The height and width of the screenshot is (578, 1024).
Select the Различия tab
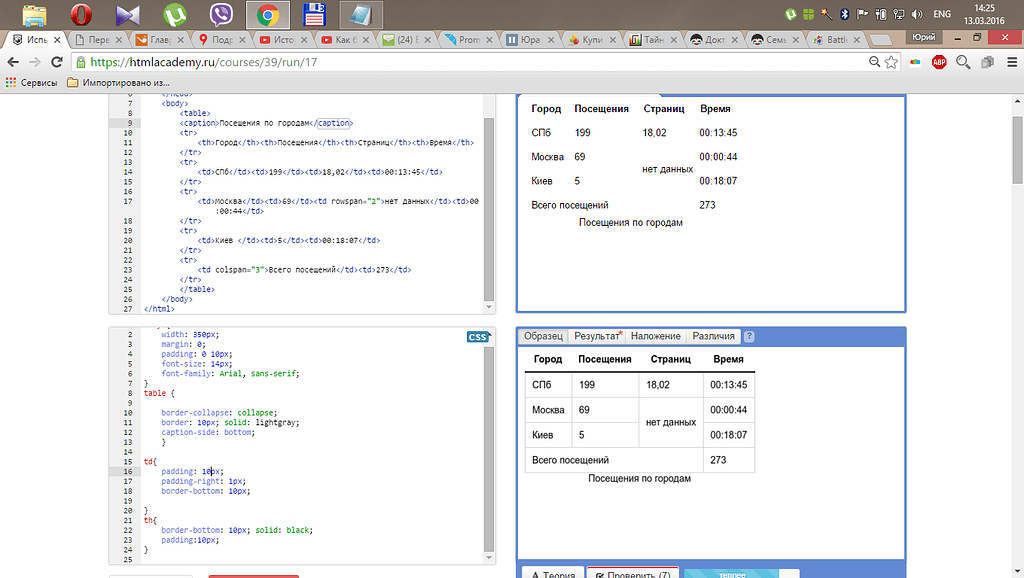(713, 336)
